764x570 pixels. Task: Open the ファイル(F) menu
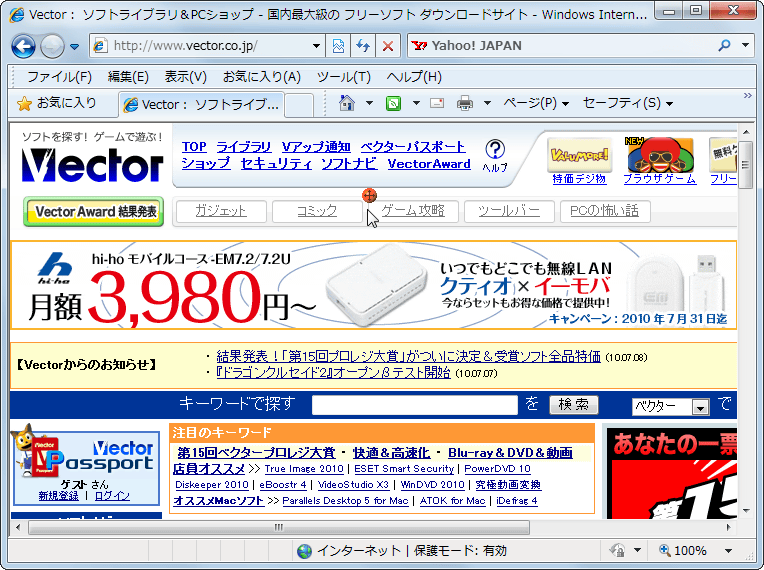tap(59, 76)
